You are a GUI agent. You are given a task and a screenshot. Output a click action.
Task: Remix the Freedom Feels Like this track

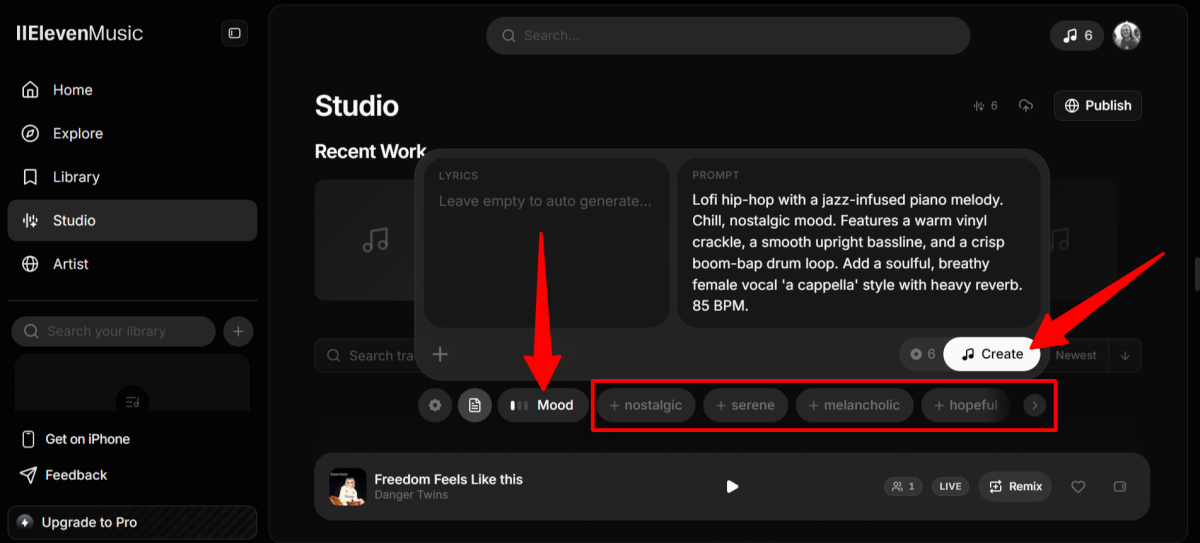click(1015, 486)
